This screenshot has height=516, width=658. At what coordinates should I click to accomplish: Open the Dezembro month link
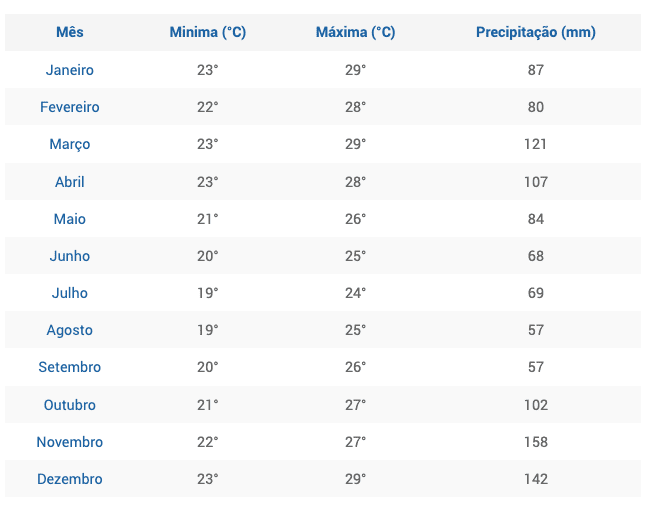(x=70, y=479)
